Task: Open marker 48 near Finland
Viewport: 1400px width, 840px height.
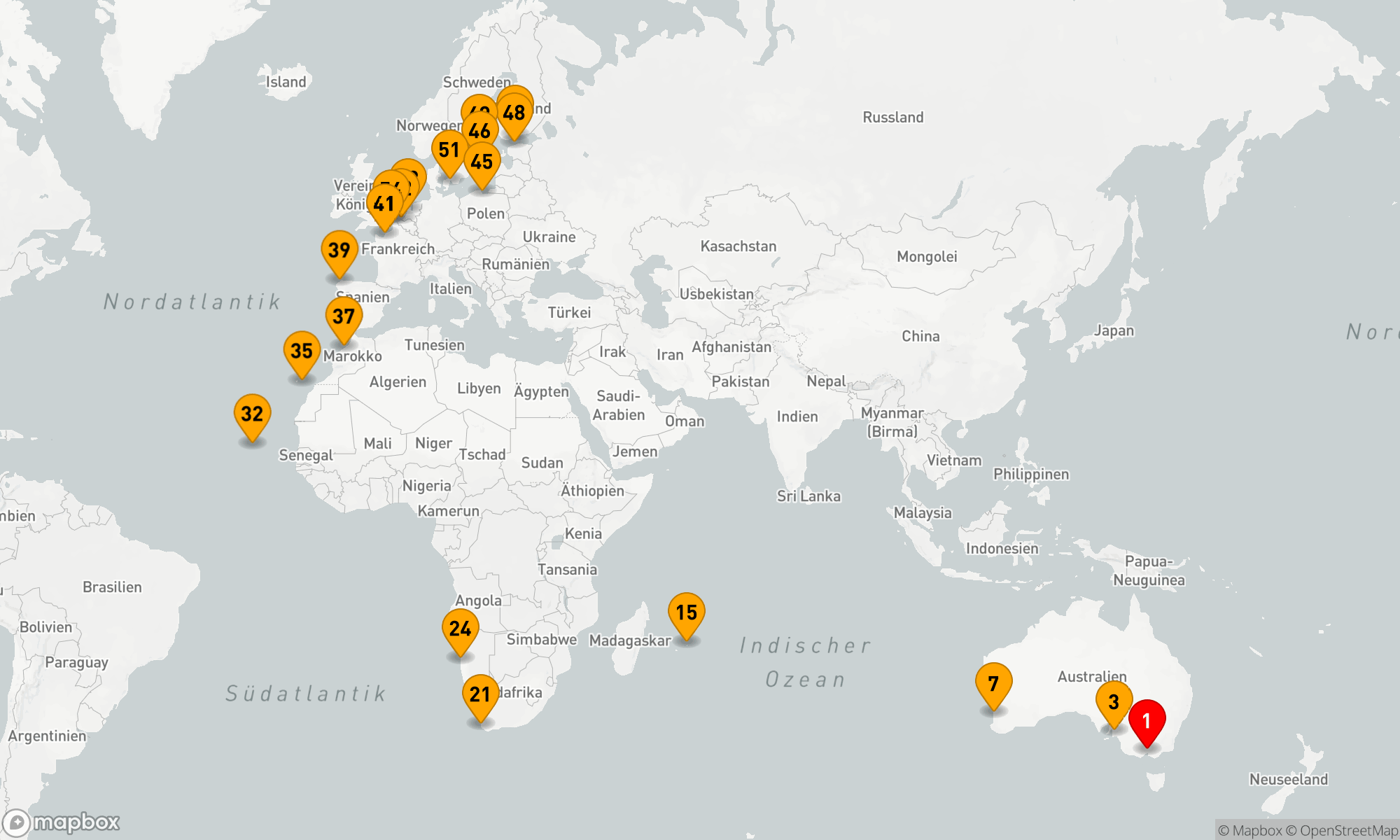Action: point(514,113)
